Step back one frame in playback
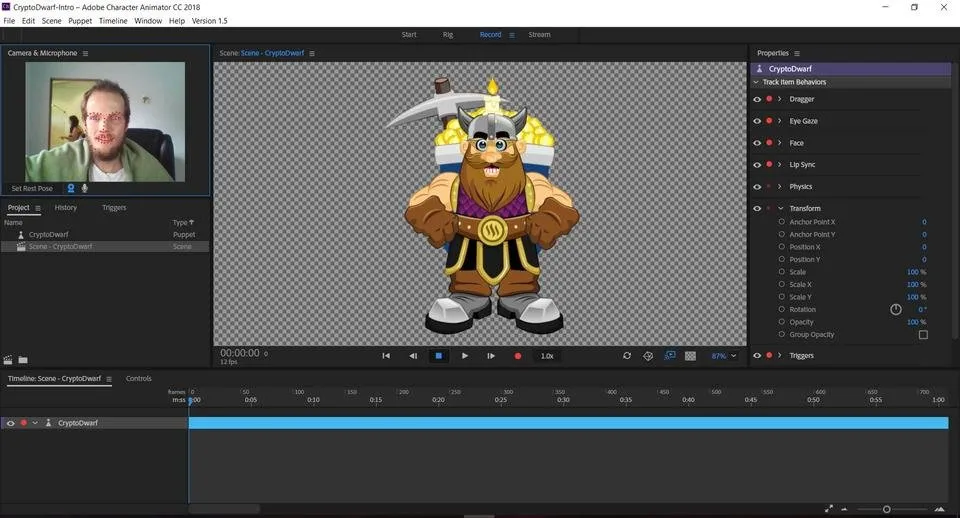Screen dimensions: 960x518 (x=413, y=356)
